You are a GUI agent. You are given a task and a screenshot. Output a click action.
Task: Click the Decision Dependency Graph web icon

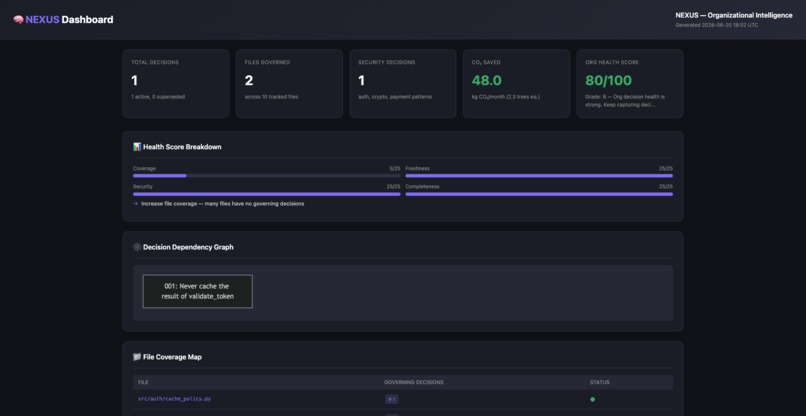click(137, 247)
